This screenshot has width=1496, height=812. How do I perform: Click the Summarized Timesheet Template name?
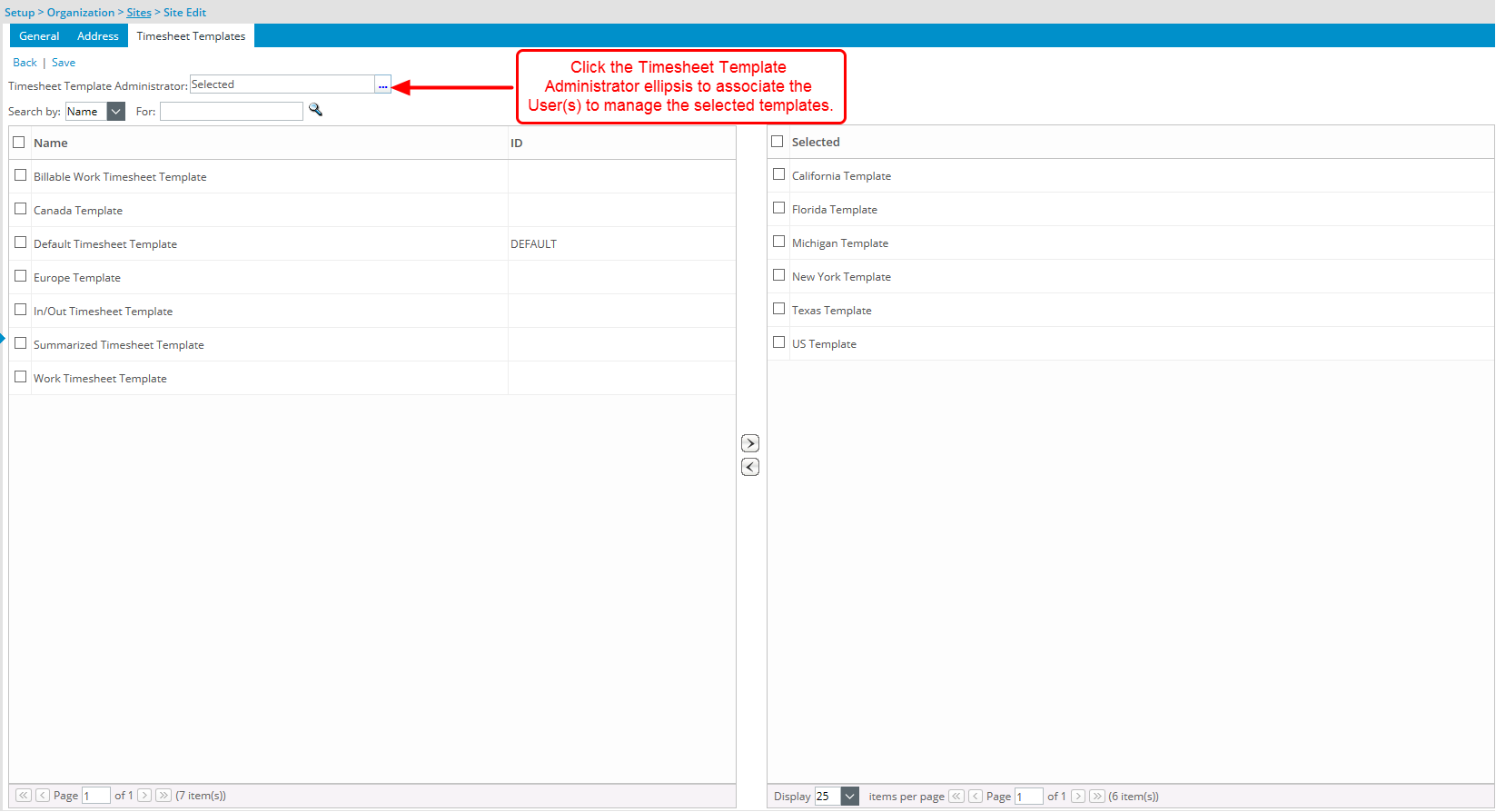119,344
